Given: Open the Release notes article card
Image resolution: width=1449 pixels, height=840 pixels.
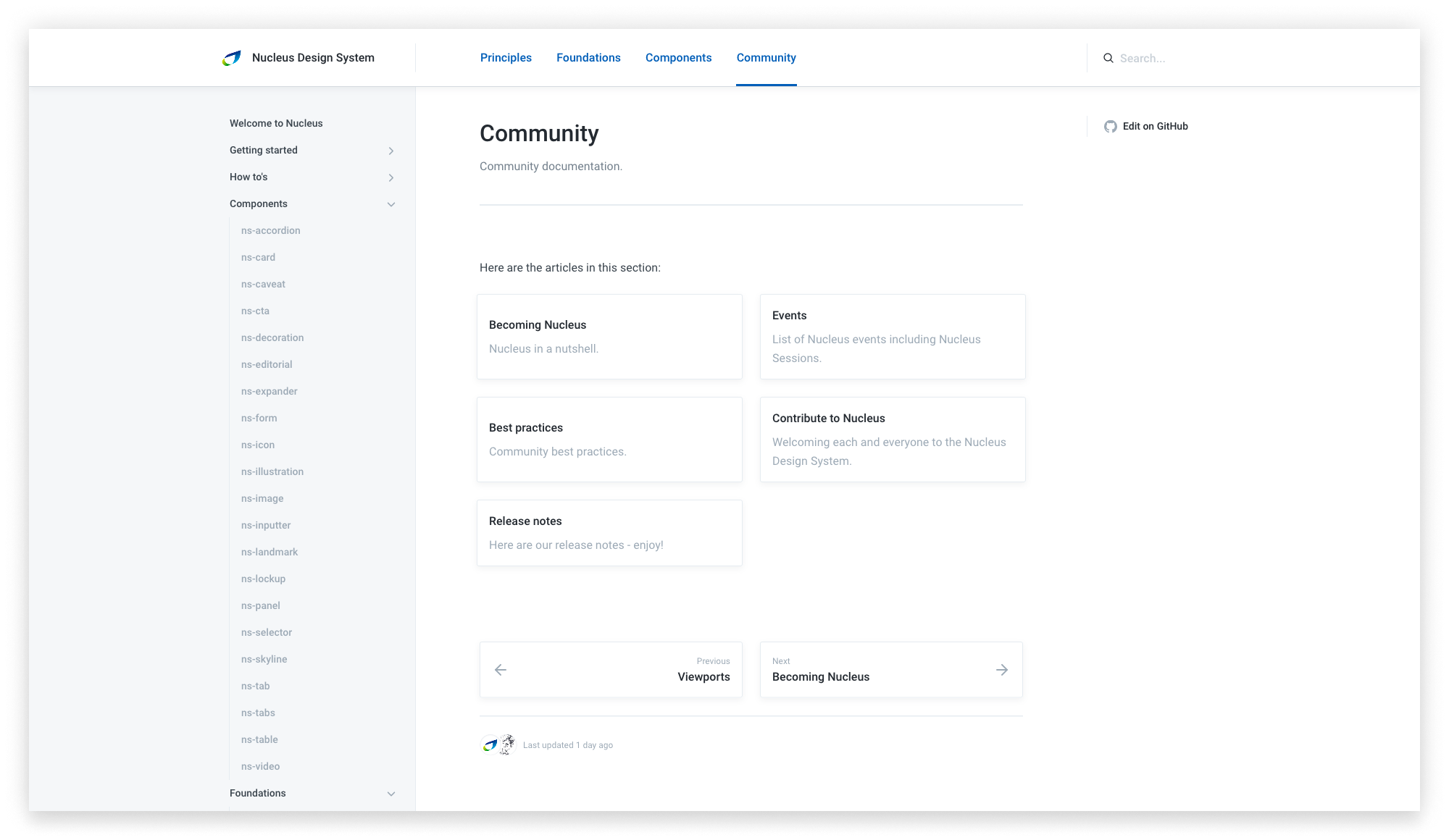Looking at the screenshot, I should pos(609,533).
